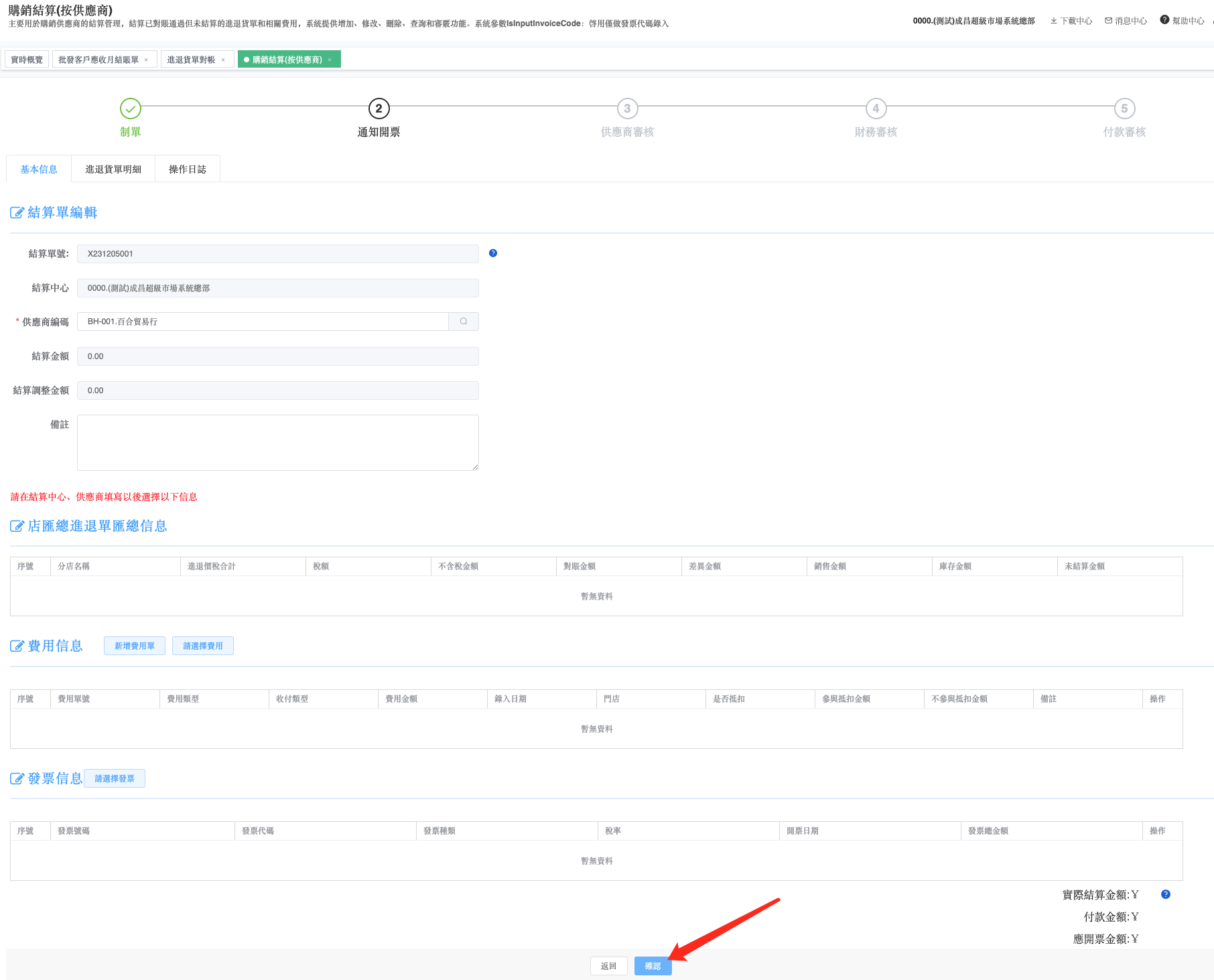Viewport: 1214px width, 980px height.
Task: Click the green checkmark 制單 step
Action: click(x=130, y=109)
